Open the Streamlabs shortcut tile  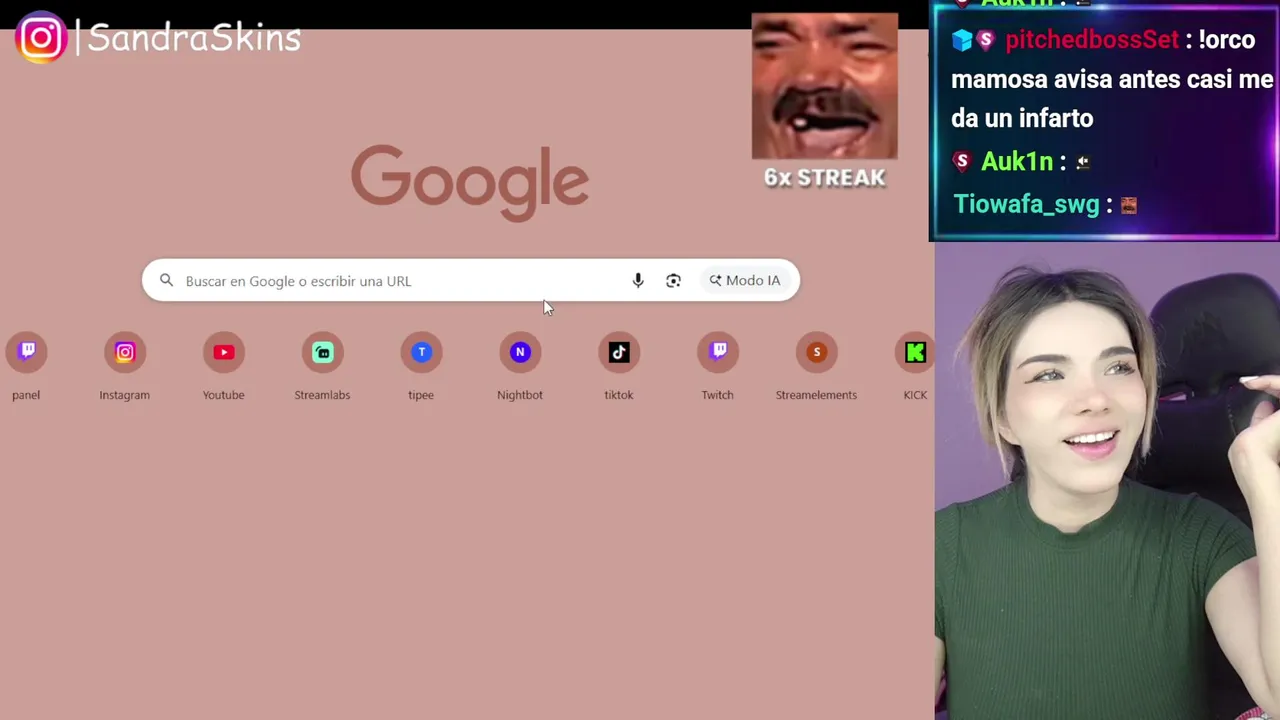[x=322, y=366]
